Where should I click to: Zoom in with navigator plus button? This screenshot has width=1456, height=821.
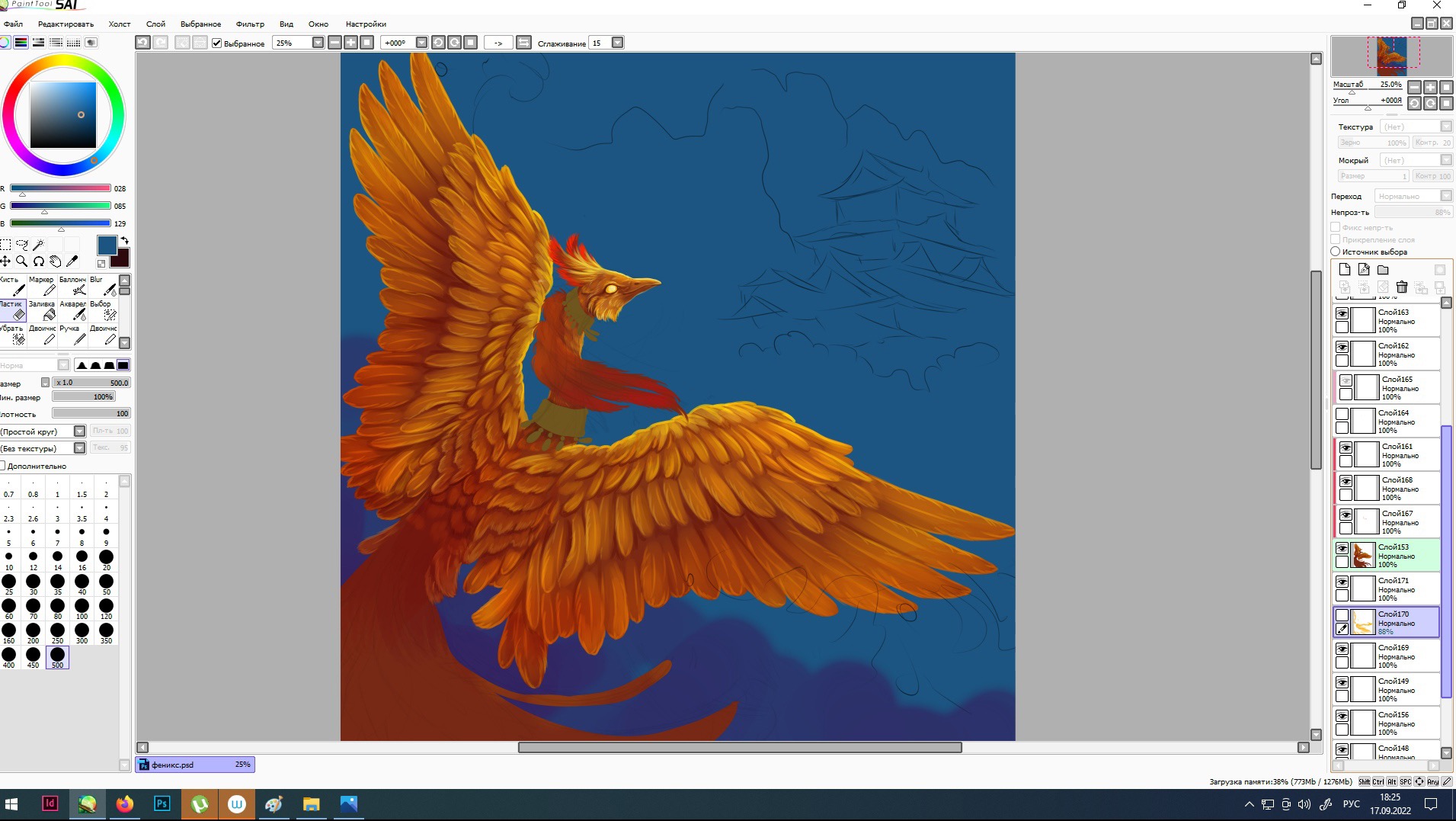(1430, 87)
